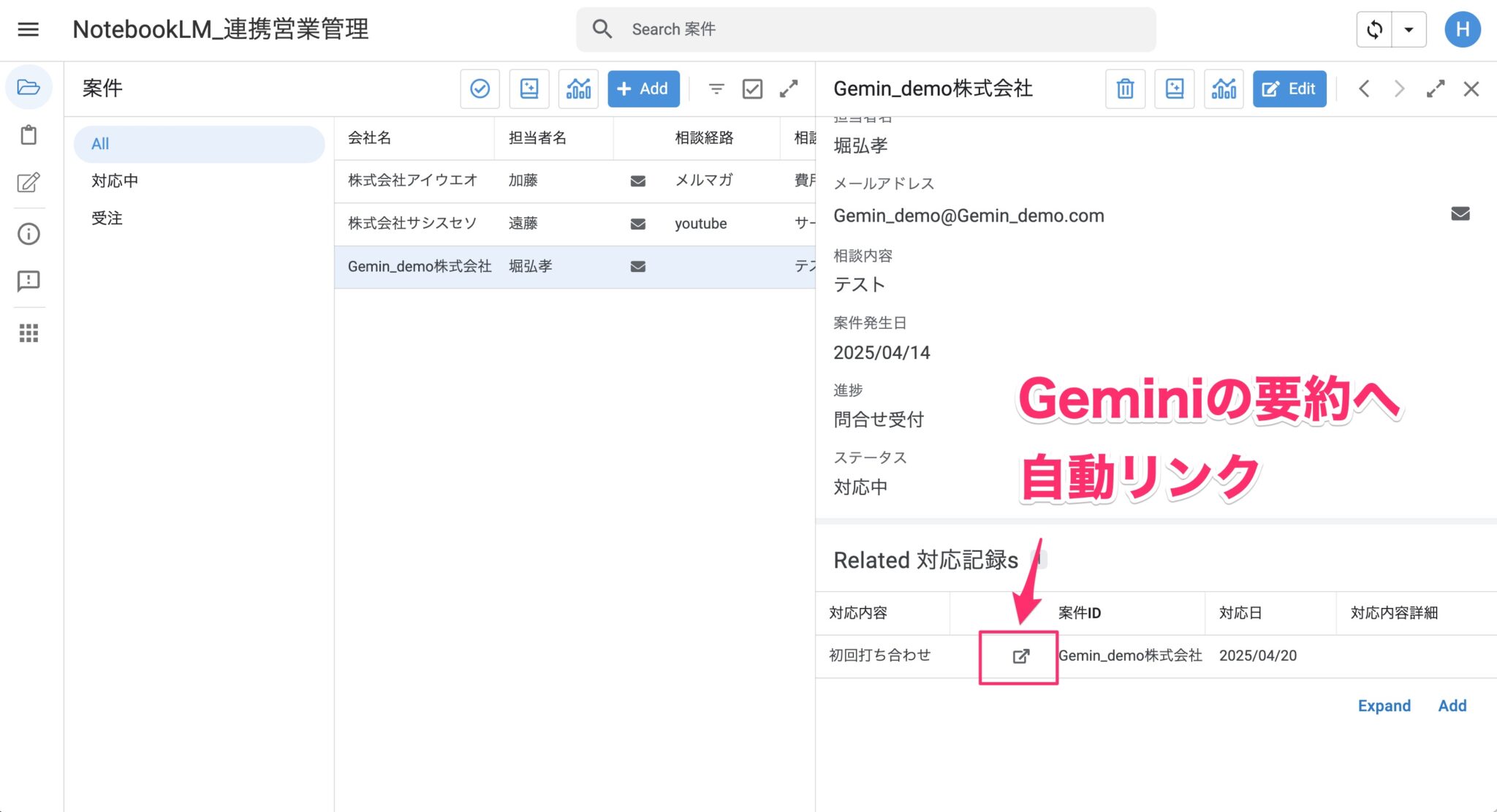1497x812 pixels.
Task: Open the clipboard view in the left sidebar
Action: pyautogui.click(x=29, y=135)
